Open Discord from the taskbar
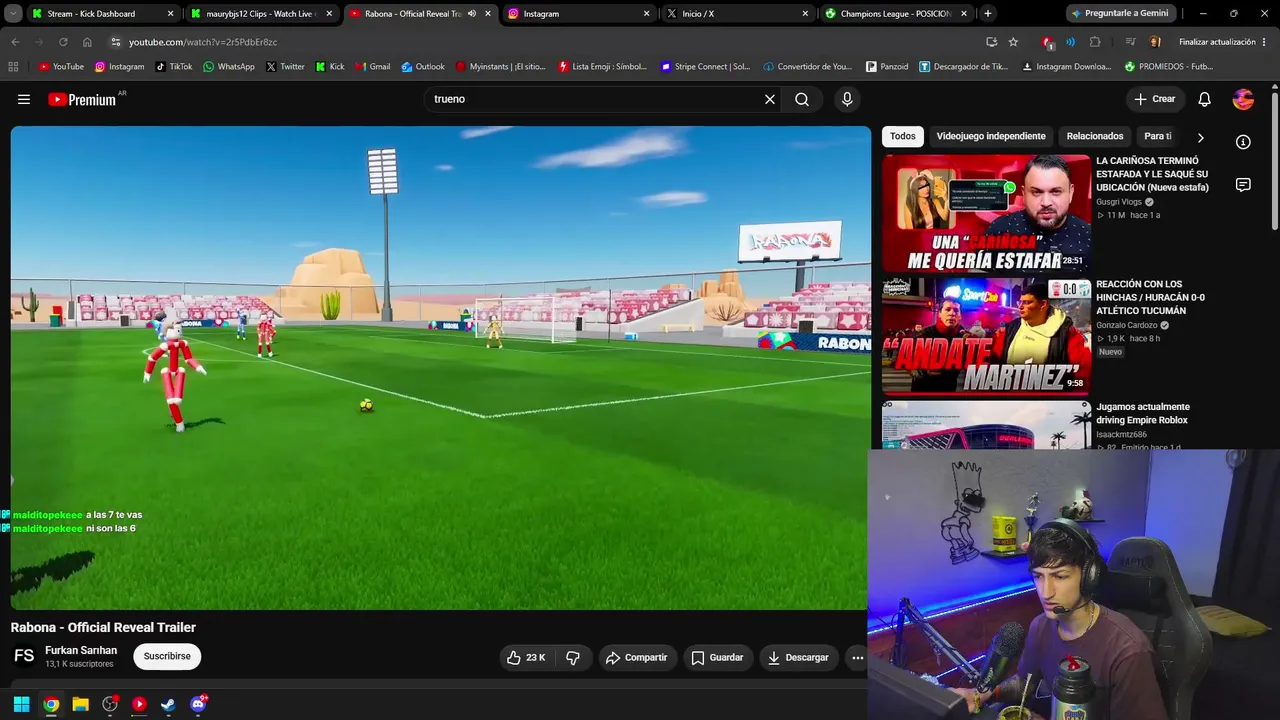Viewport: 1280px width, 720px height. point(198,704)
